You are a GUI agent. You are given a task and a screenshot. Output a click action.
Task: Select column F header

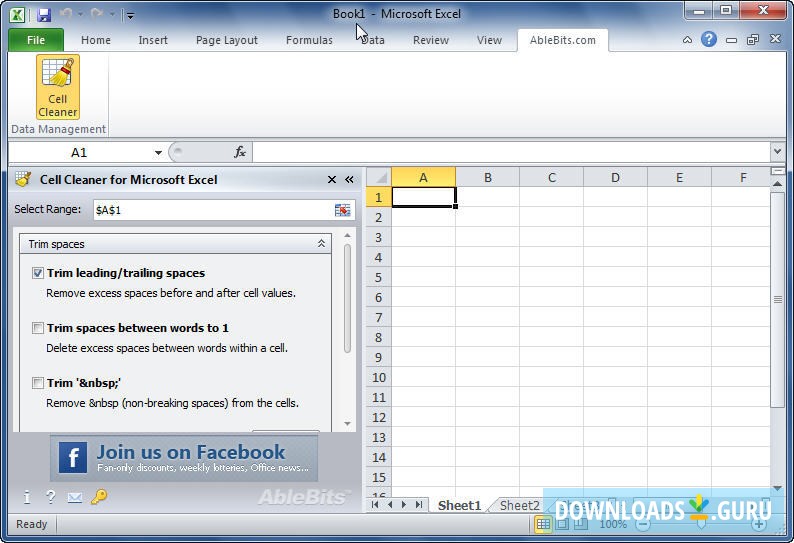tap(743, 177)
